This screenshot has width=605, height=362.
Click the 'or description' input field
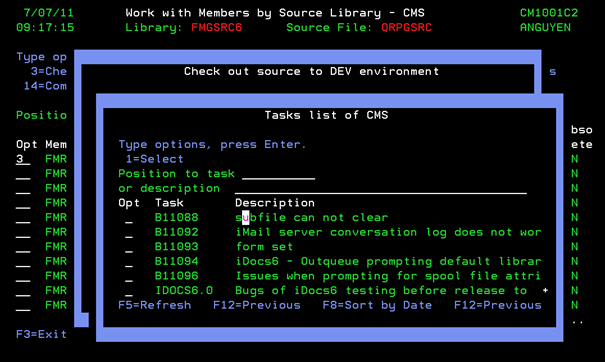click(x=380, y=188)
